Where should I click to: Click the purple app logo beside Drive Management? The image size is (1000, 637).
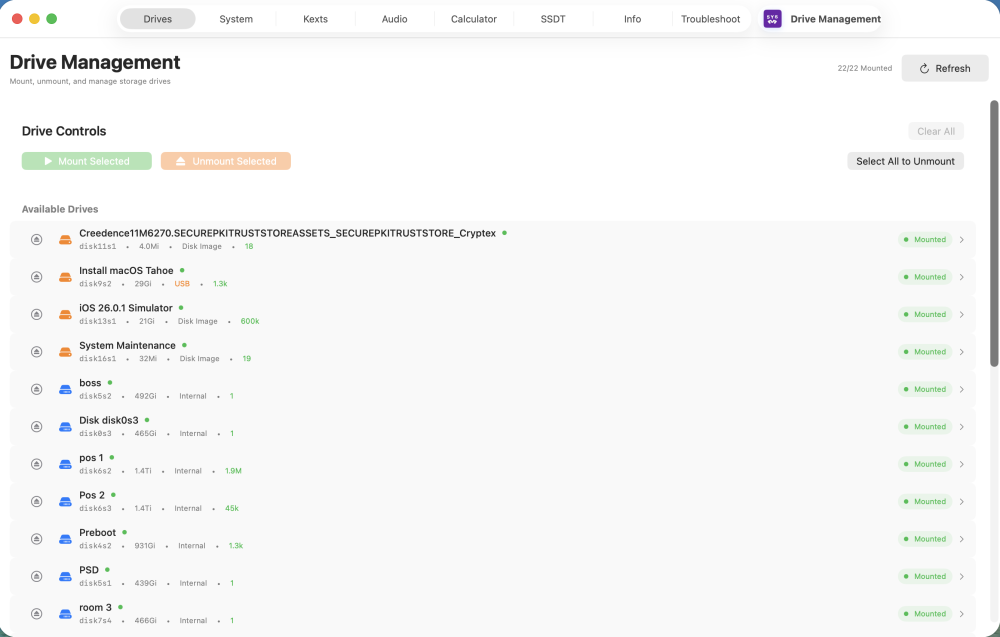click(772, 18)
